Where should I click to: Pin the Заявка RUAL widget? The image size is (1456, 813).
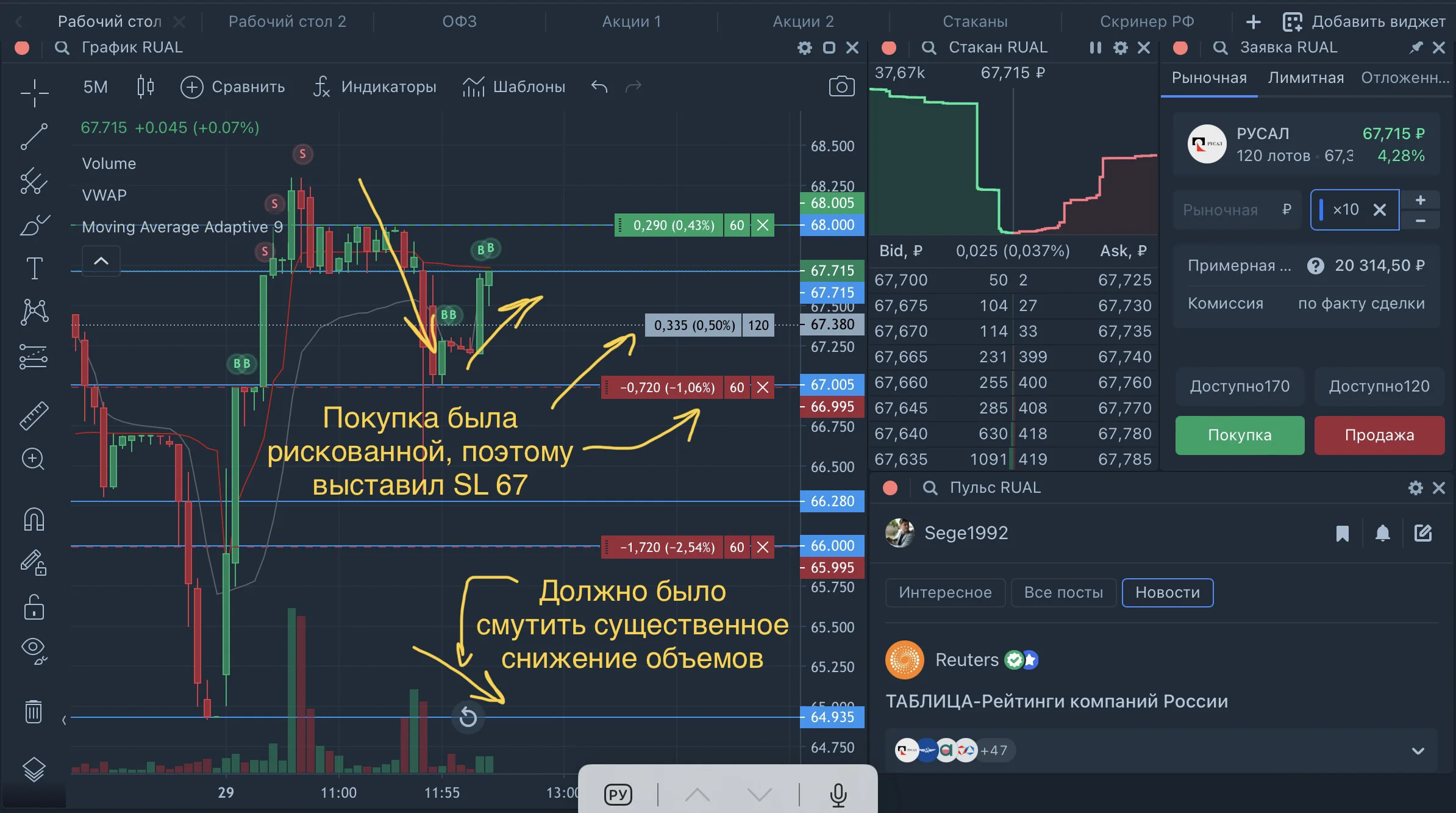[1416, 48]
